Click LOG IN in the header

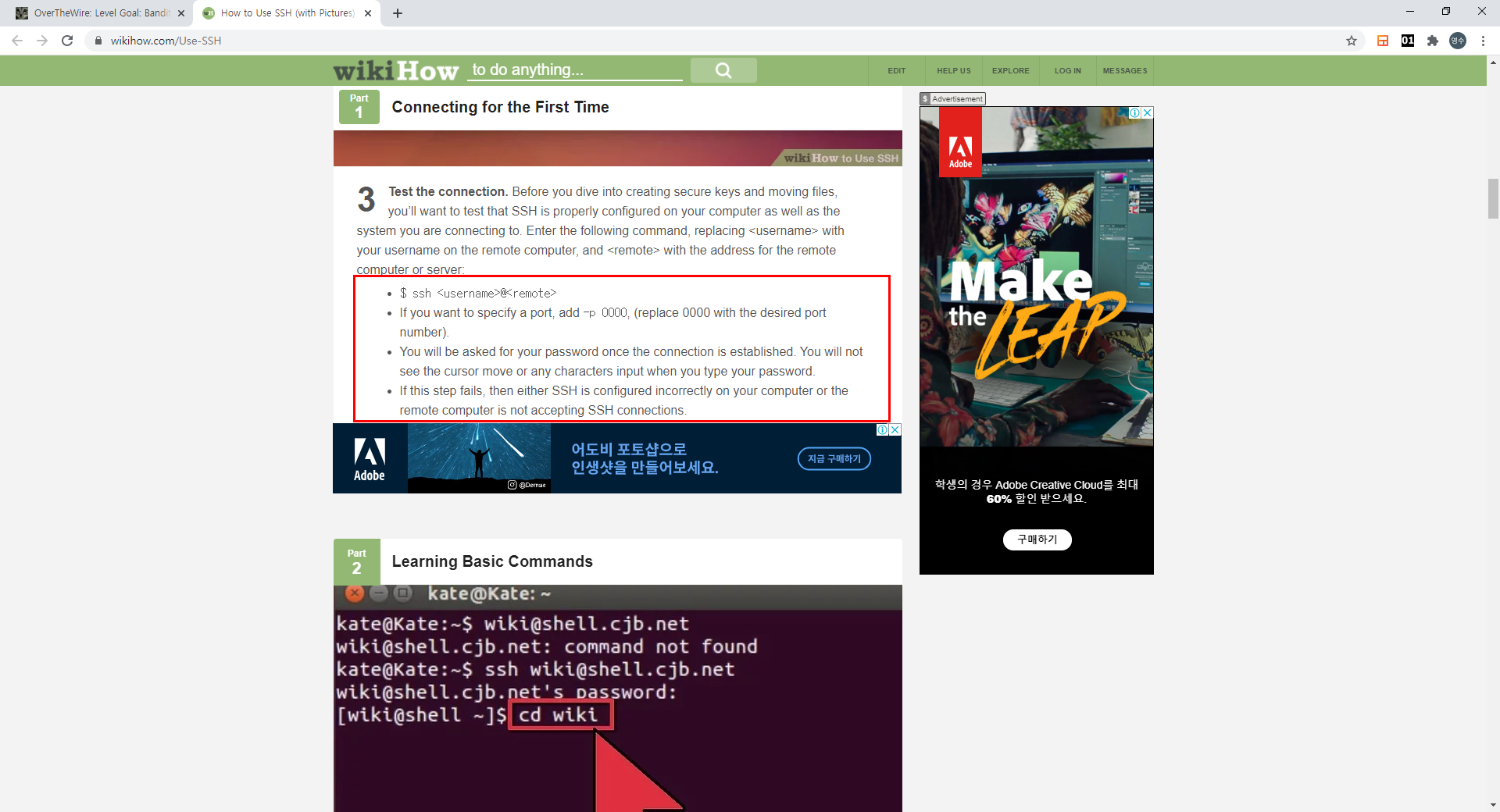coord(1068,71)
